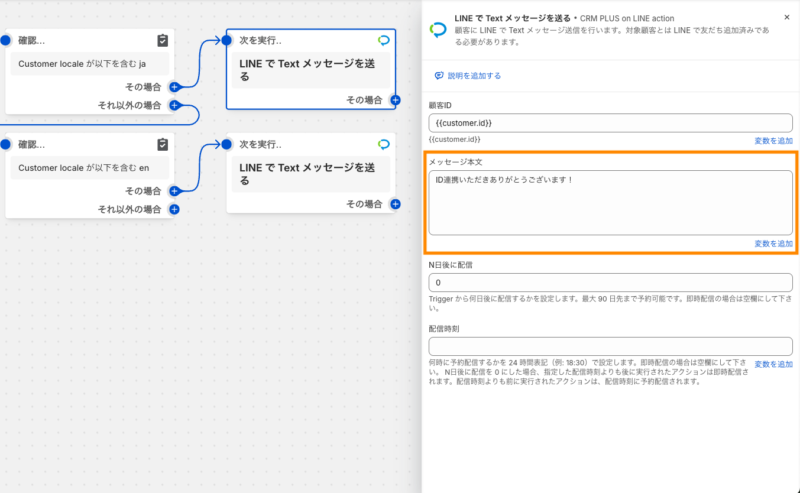Click the '{{customer.id}}' hint text below 顧客ID
The width and height of the screenshot is (800, 493).
(454, 139)
